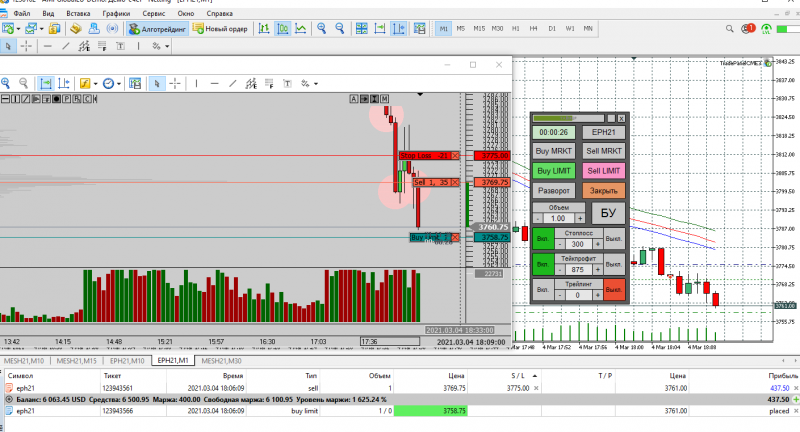The image size is (800, 432).
Task: Open the Сервис menu
Action: click(155, 15)
